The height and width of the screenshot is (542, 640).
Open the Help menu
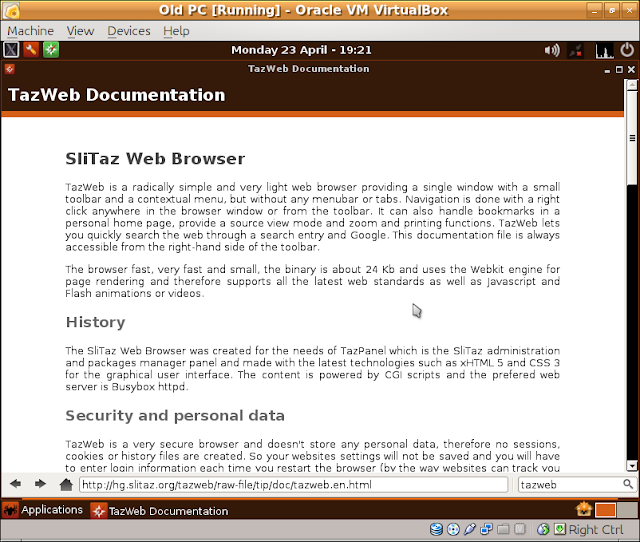tap(176, 31)
